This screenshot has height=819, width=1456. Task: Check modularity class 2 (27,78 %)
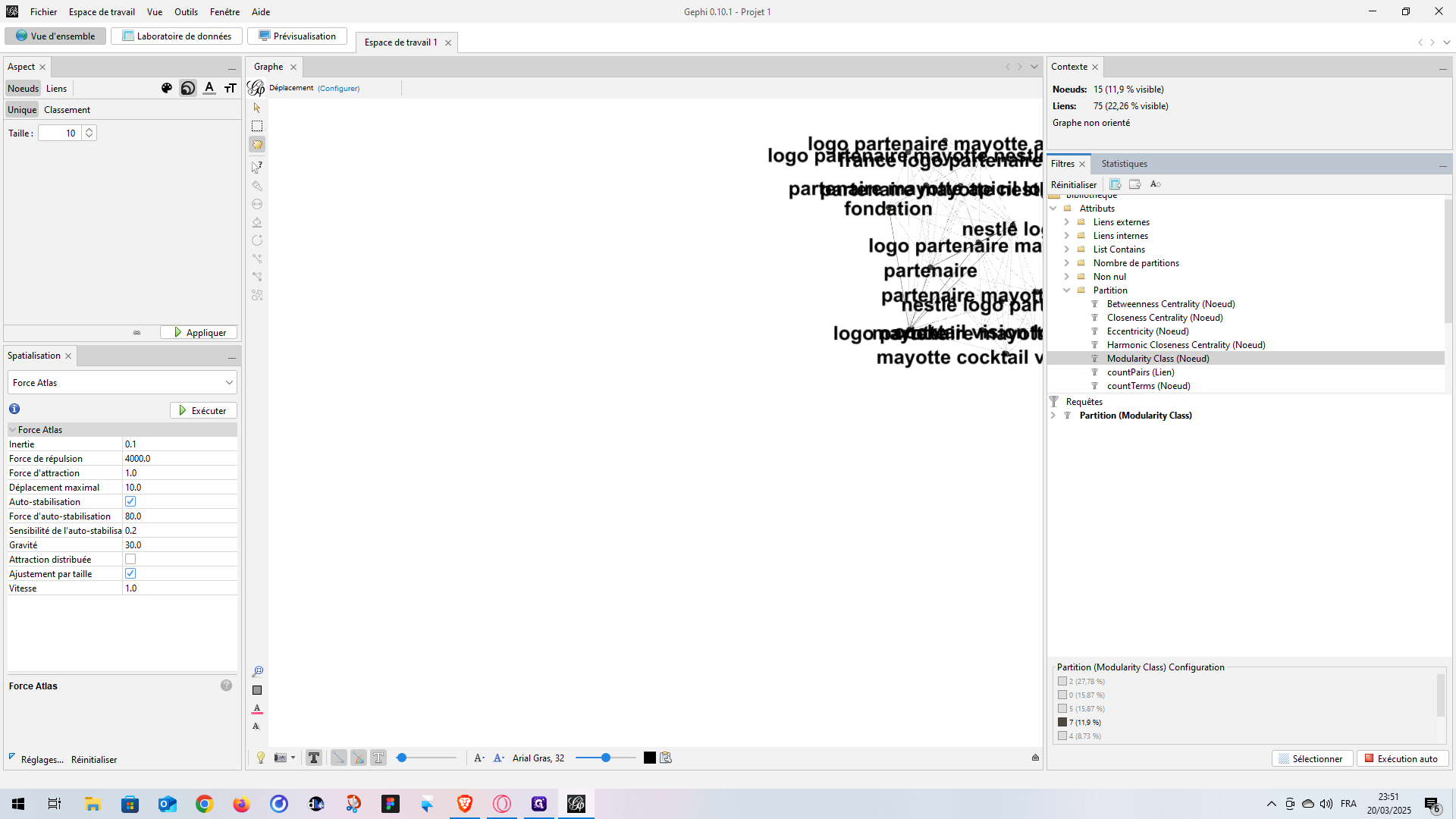(1062, 681)
